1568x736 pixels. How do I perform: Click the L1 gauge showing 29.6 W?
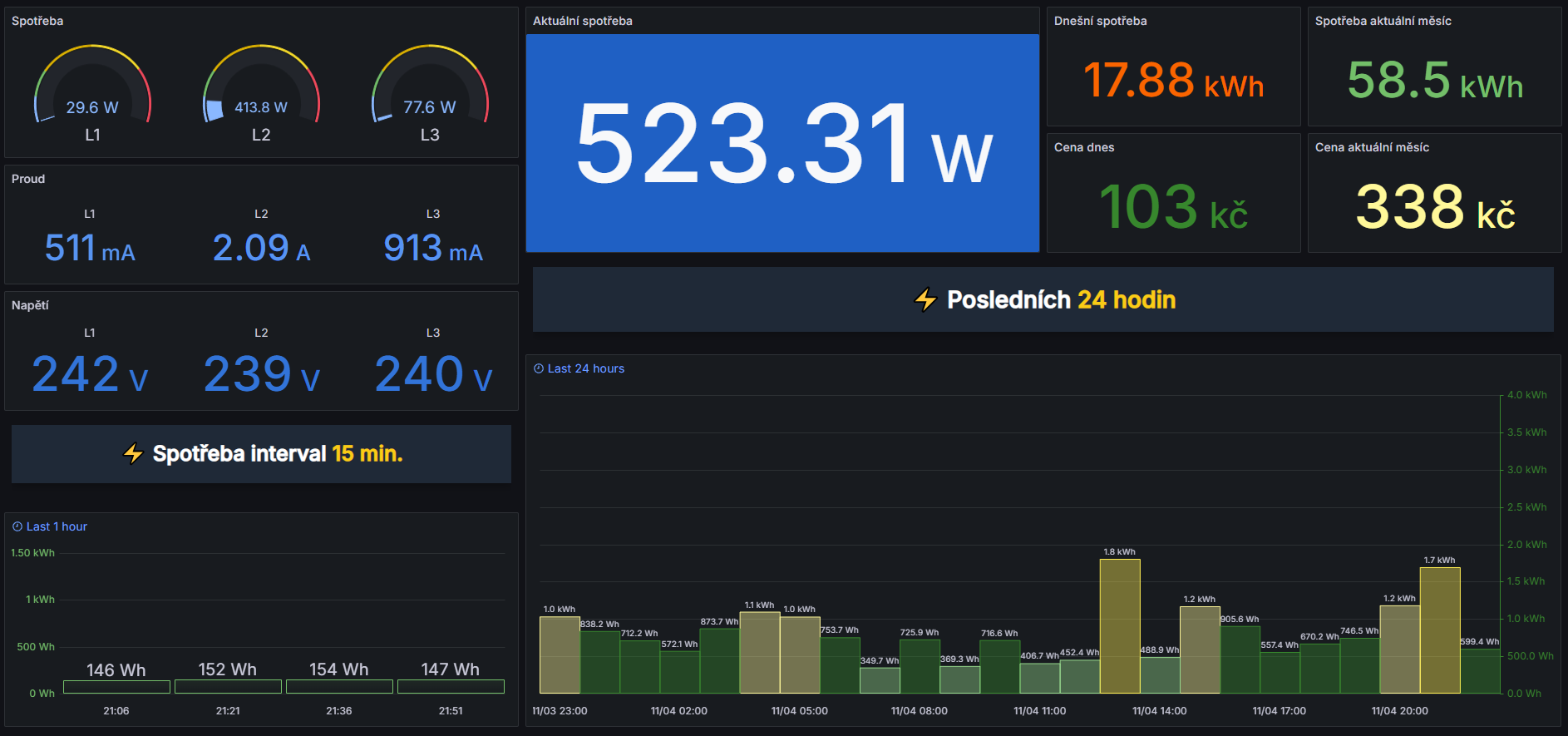click(92, 90)
